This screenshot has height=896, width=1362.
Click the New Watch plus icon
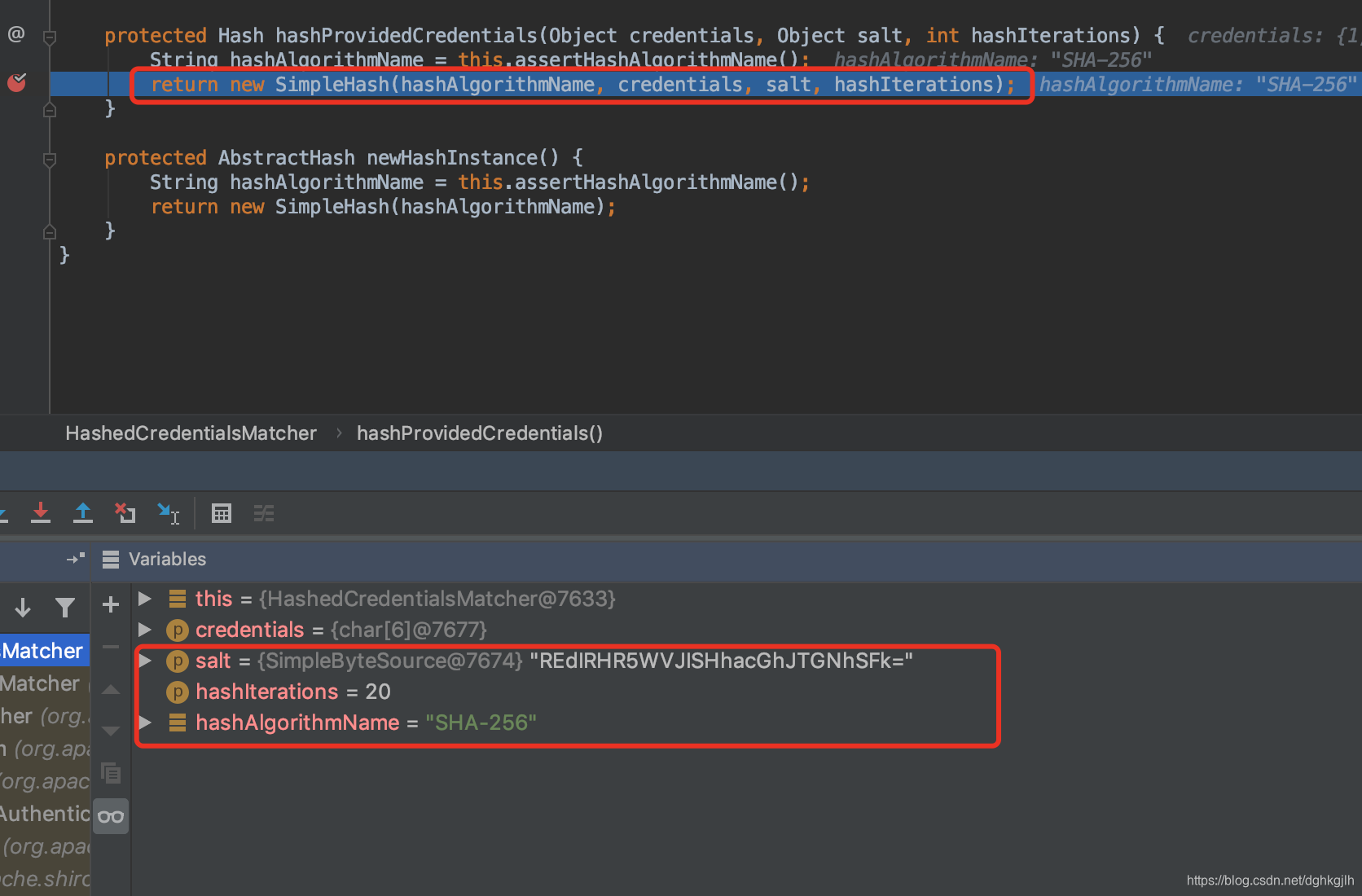click(111, 604)
